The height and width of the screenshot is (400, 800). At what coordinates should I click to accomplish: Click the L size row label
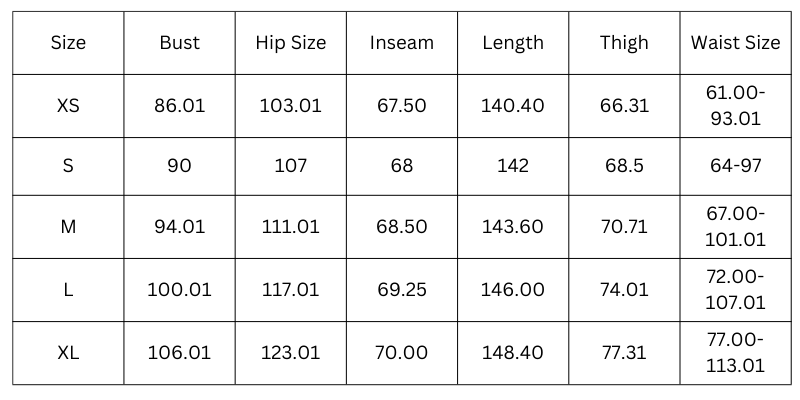[68, 289]
